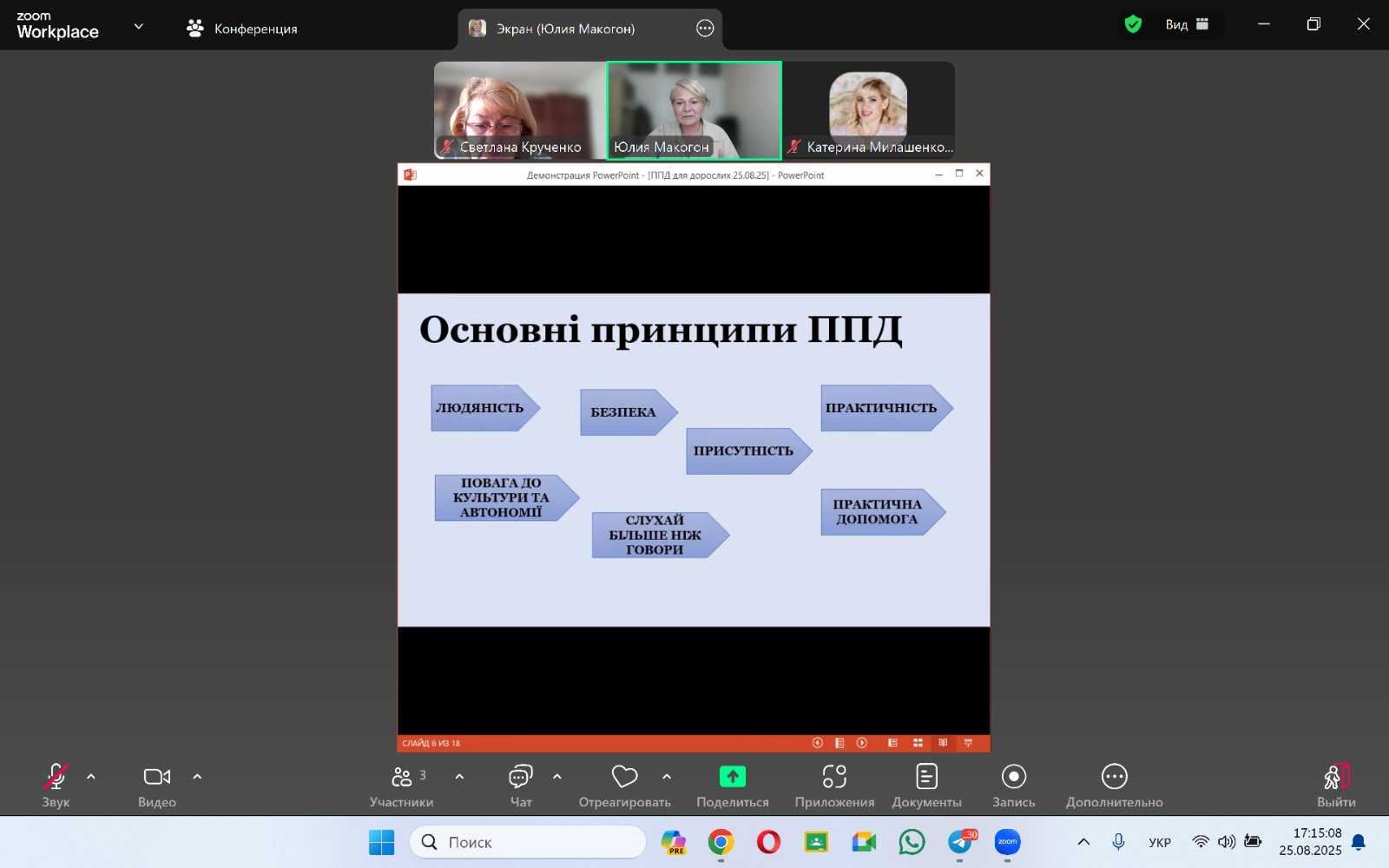This screenshot has width=1389, height=868.
Task: Click Юлия Макогон's video thumbnail
Action: [694, 109]
